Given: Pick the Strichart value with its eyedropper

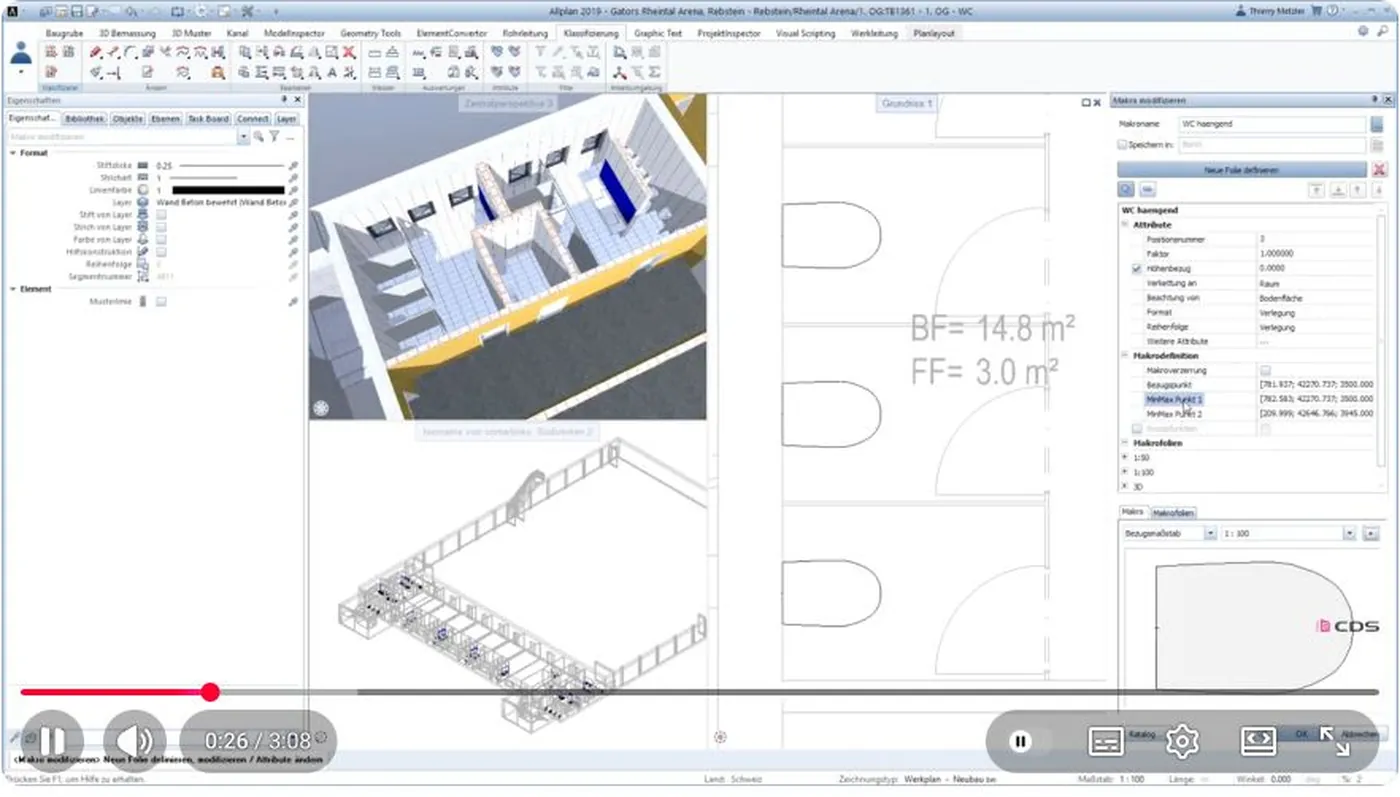Looking at the screenshot, I should click(293, 177).
